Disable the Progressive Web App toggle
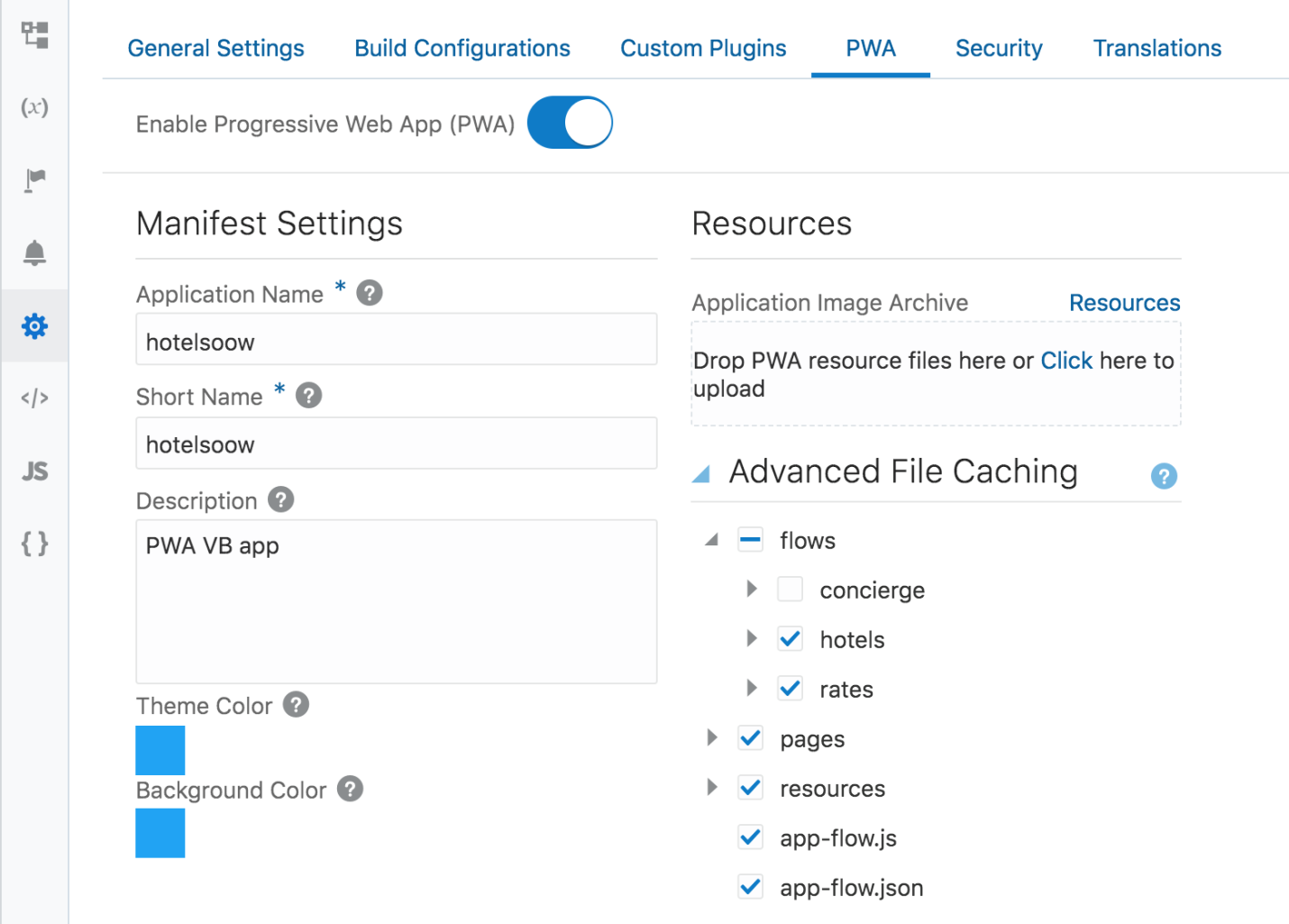This screenshot has height=924, width=1289. [570, 122]
